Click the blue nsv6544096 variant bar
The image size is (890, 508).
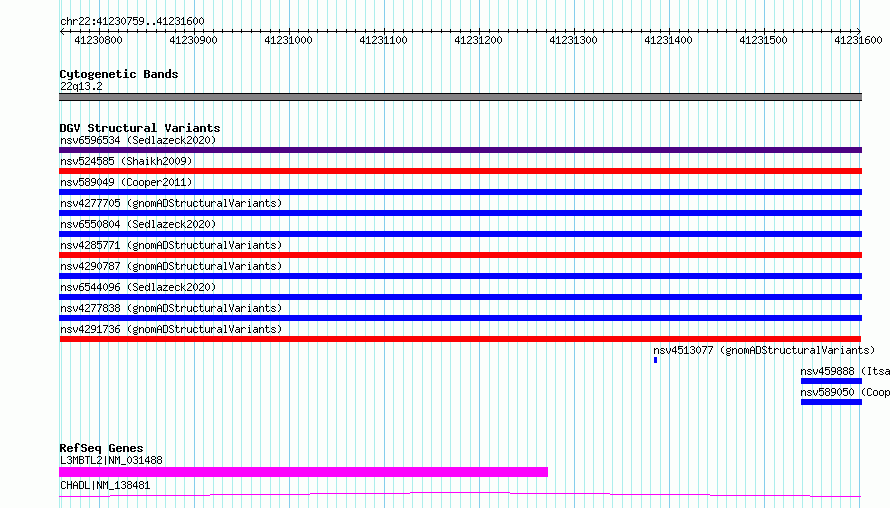[x=460, y=297]
